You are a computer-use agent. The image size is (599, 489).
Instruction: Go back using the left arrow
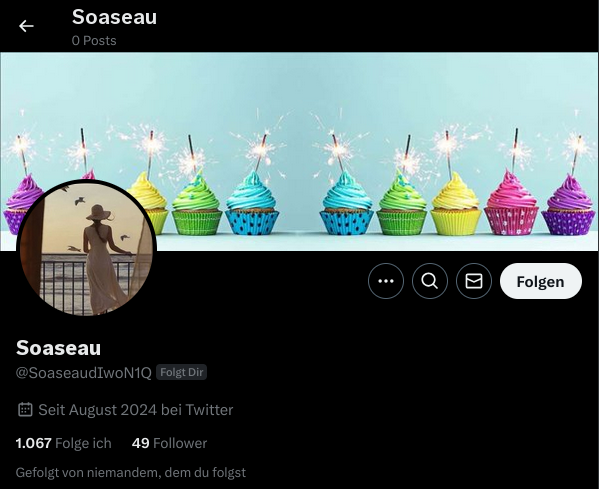(x=26, y=26)
